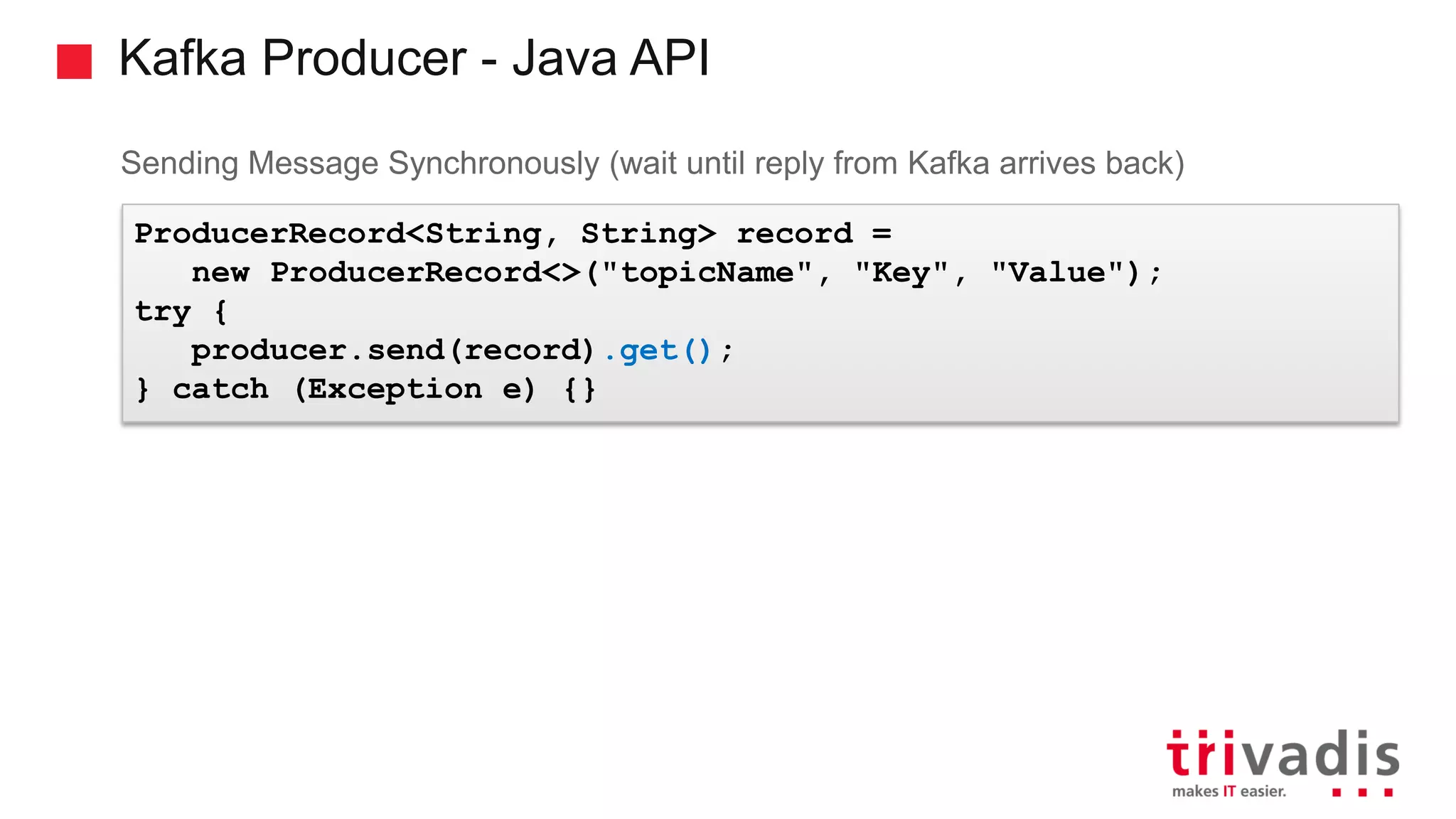Click the "Value" string literal
This screenshot has height=819, width=1456.
[x=1057, y=273]
